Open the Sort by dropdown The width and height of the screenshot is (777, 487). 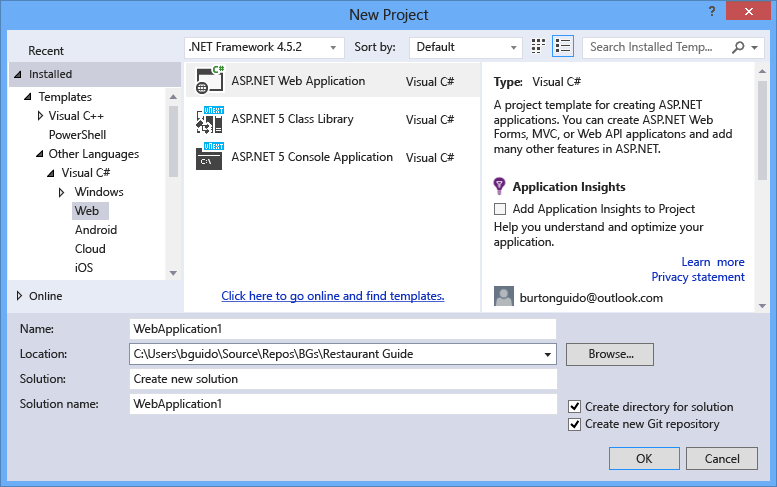pyautogui.click(x=464, y=47)
